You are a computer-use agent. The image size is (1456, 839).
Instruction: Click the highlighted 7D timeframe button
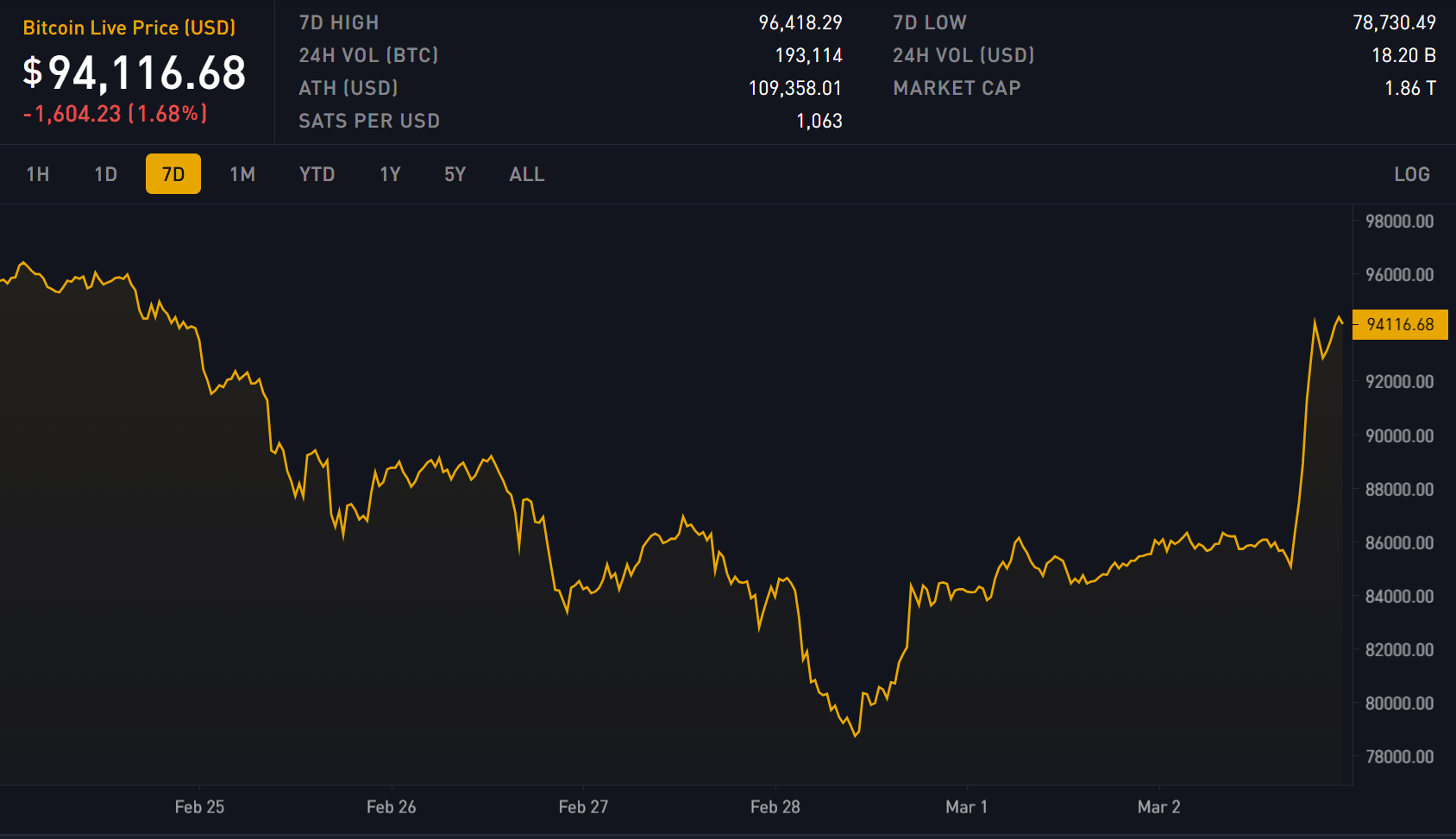coord(173,173)
